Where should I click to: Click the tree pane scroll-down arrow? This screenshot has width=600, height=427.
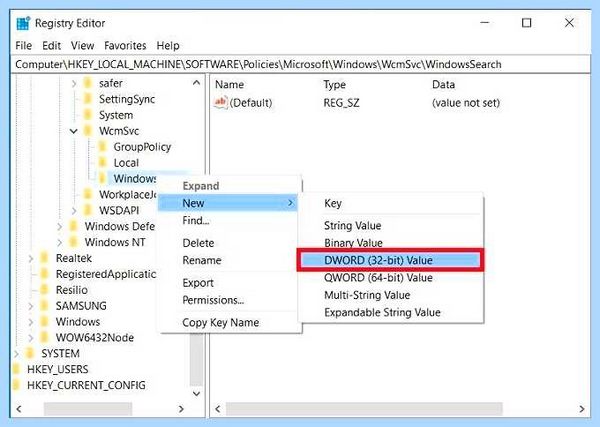(x=196, y=394)
